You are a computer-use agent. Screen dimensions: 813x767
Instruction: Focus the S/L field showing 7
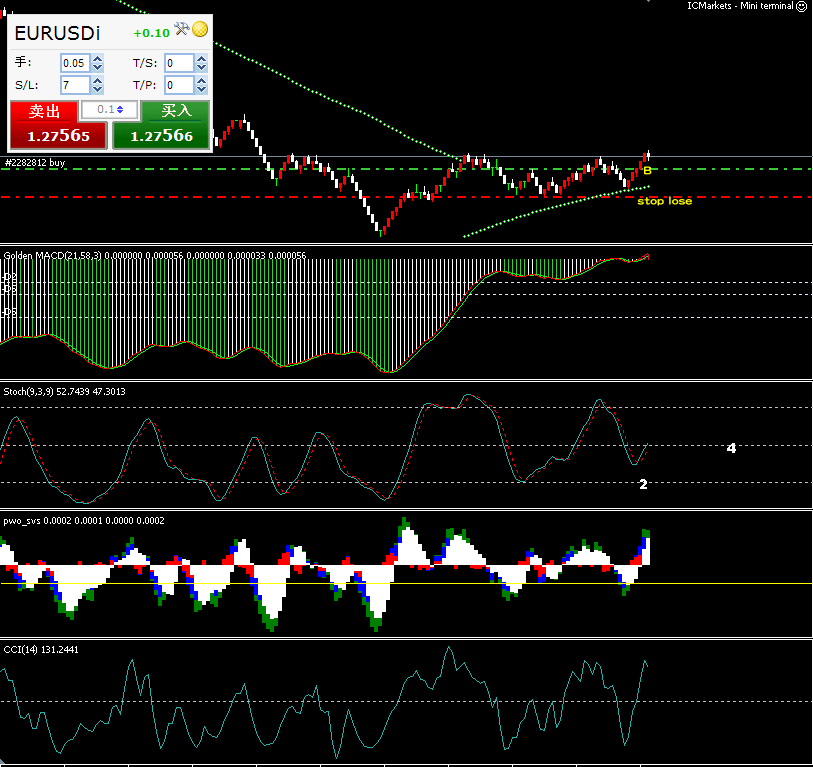tap(75, 85)
